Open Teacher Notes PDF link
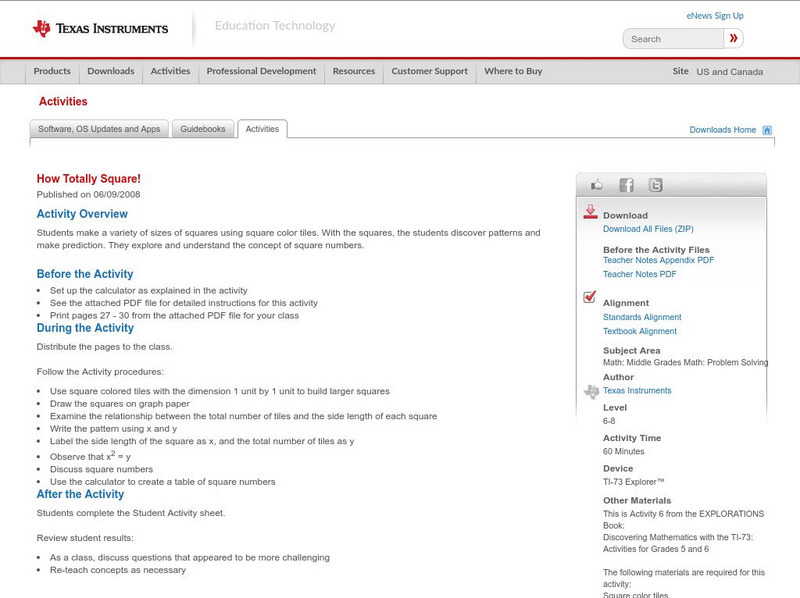This screenshot has height=598, width=800. coord(639,274)
